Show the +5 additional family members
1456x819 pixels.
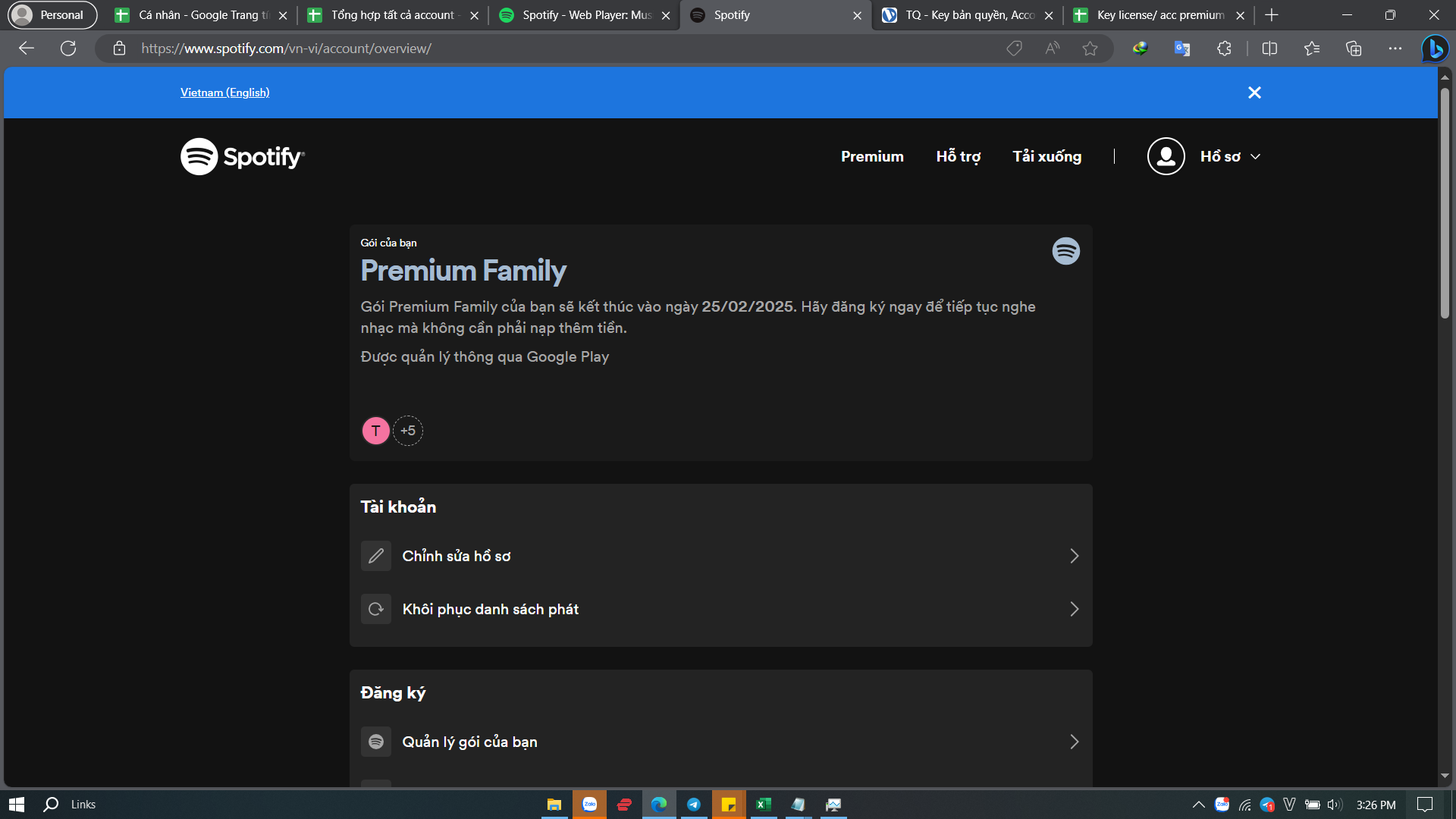point(408,431)
